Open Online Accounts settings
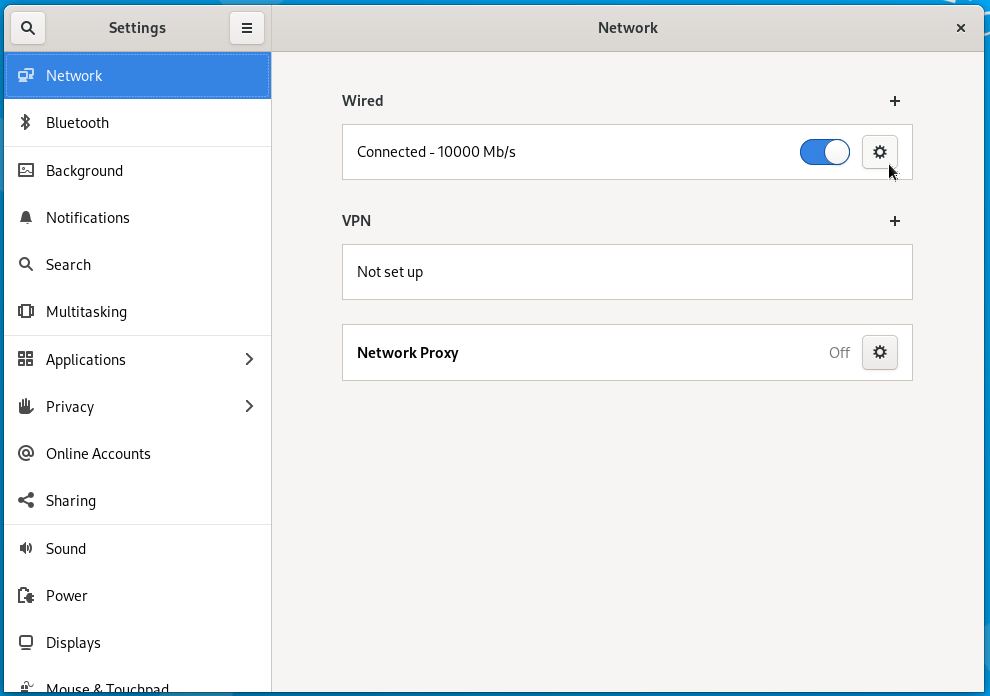990x696 pixels. click(138, 453)
